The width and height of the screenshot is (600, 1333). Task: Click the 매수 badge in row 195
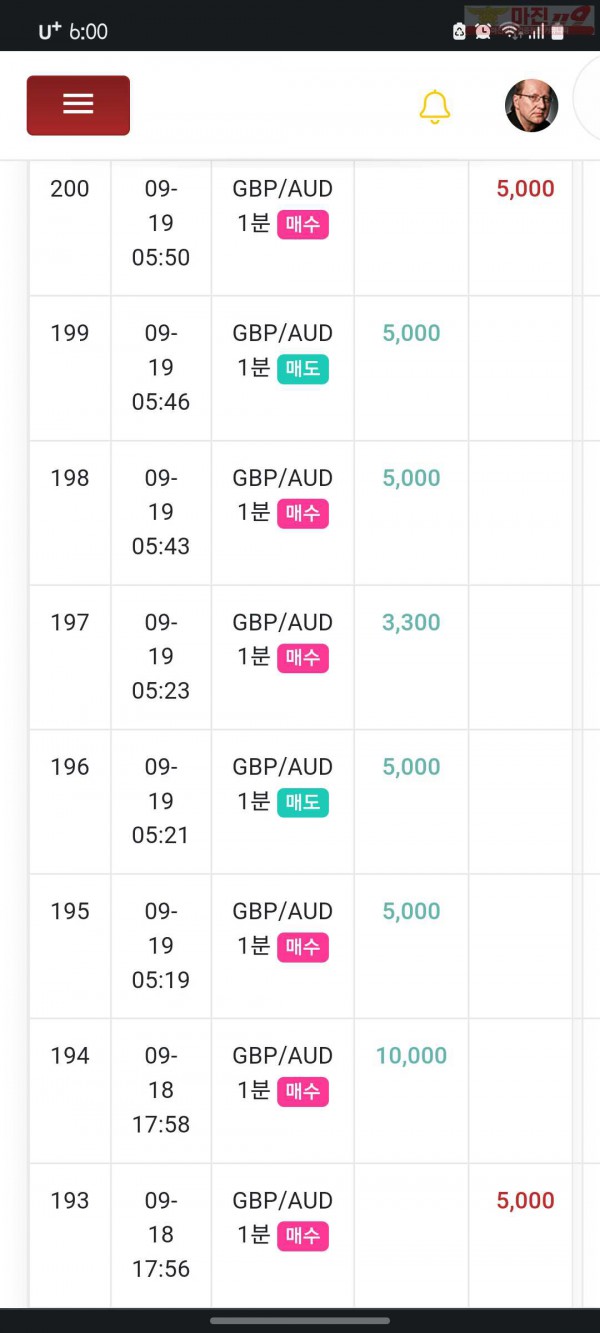click(x=303, y=947)
